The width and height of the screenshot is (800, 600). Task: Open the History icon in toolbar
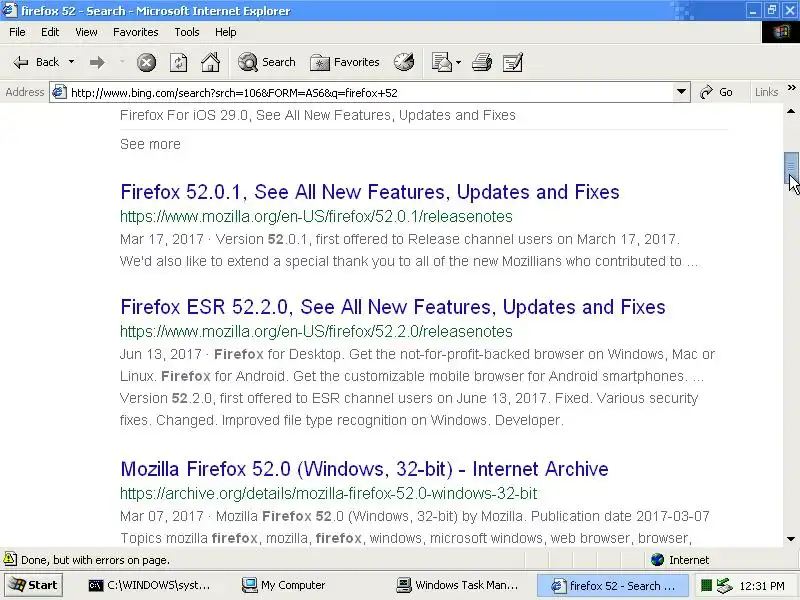pyautogui.click(x=404, y=62)
